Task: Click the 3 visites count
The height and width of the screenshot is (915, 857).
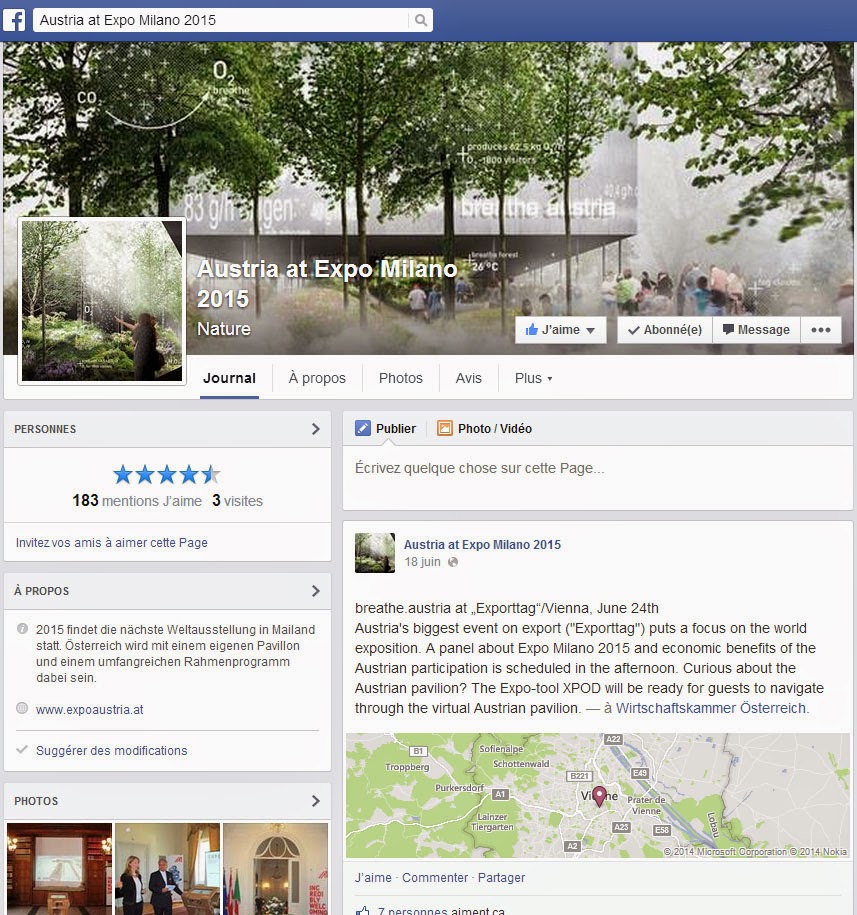Action: tap(237, 501)
